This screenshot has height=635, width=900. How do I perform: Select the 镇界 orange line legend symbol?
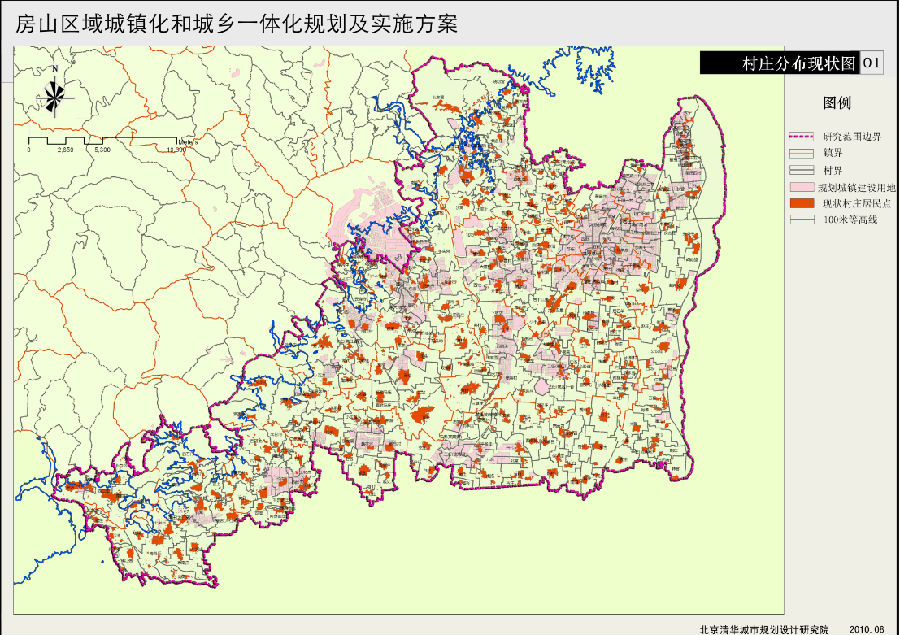[801, 153]
